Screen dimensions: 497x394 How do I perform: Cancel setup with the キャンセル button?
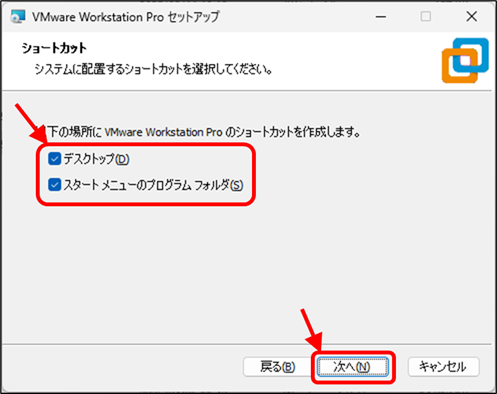(x=443, y=367)
